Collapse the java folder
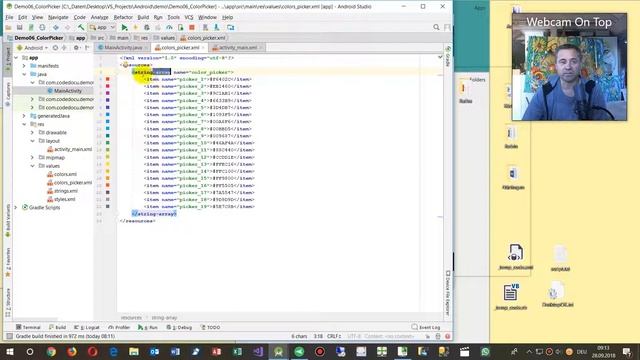Screen dimensions: 640x360 click(x=24, y=74)
